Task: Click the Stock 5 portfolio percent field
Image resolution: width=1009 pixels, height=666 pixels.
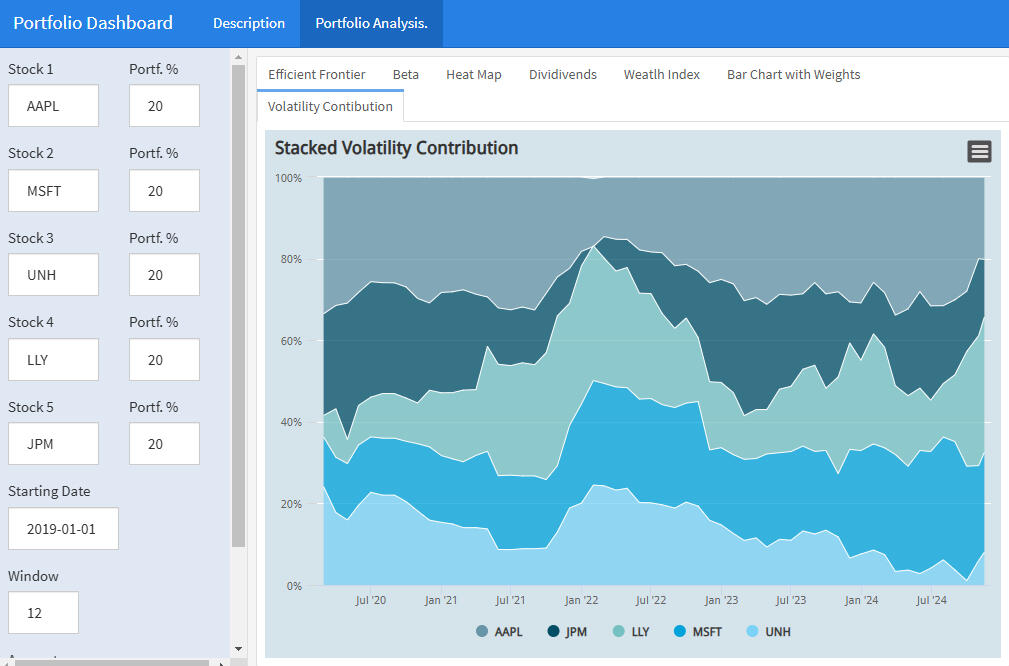Action: tap(164, 444)
